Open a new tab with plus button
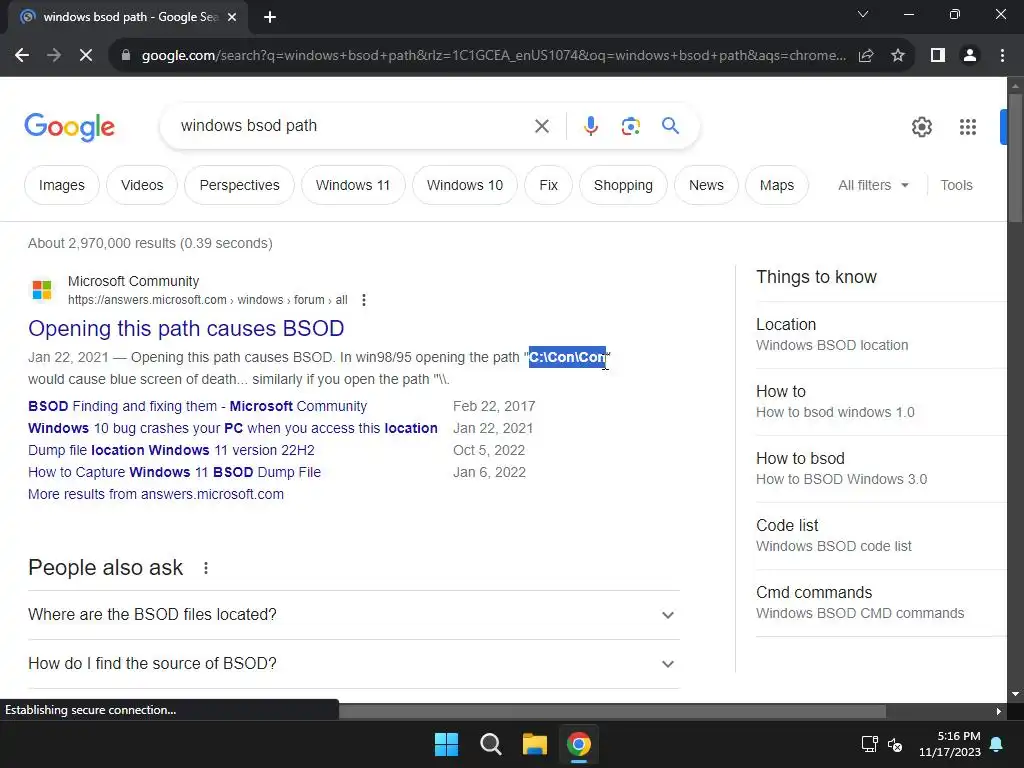Screen dimensions: 1024x768 click(270, 17)
